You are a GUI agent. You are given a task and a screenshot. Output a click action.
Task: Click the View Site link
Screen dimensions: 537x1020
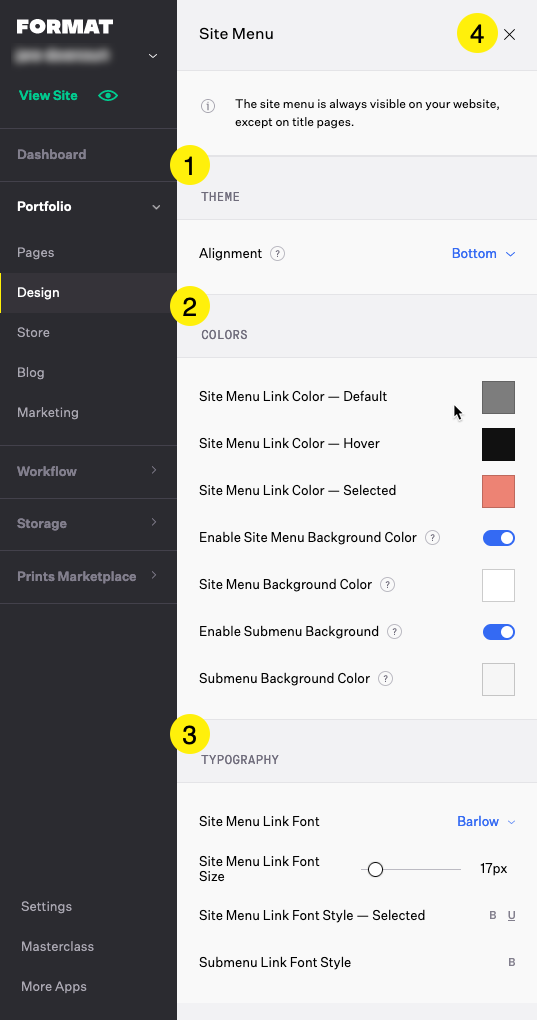(x=48, y=96)
